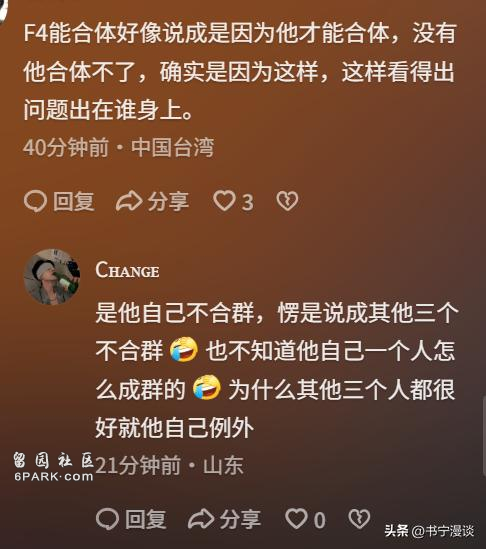Screen dimensions: 486x549
Task: Click the scrollbar on the right edge
Action: [484, 437]
